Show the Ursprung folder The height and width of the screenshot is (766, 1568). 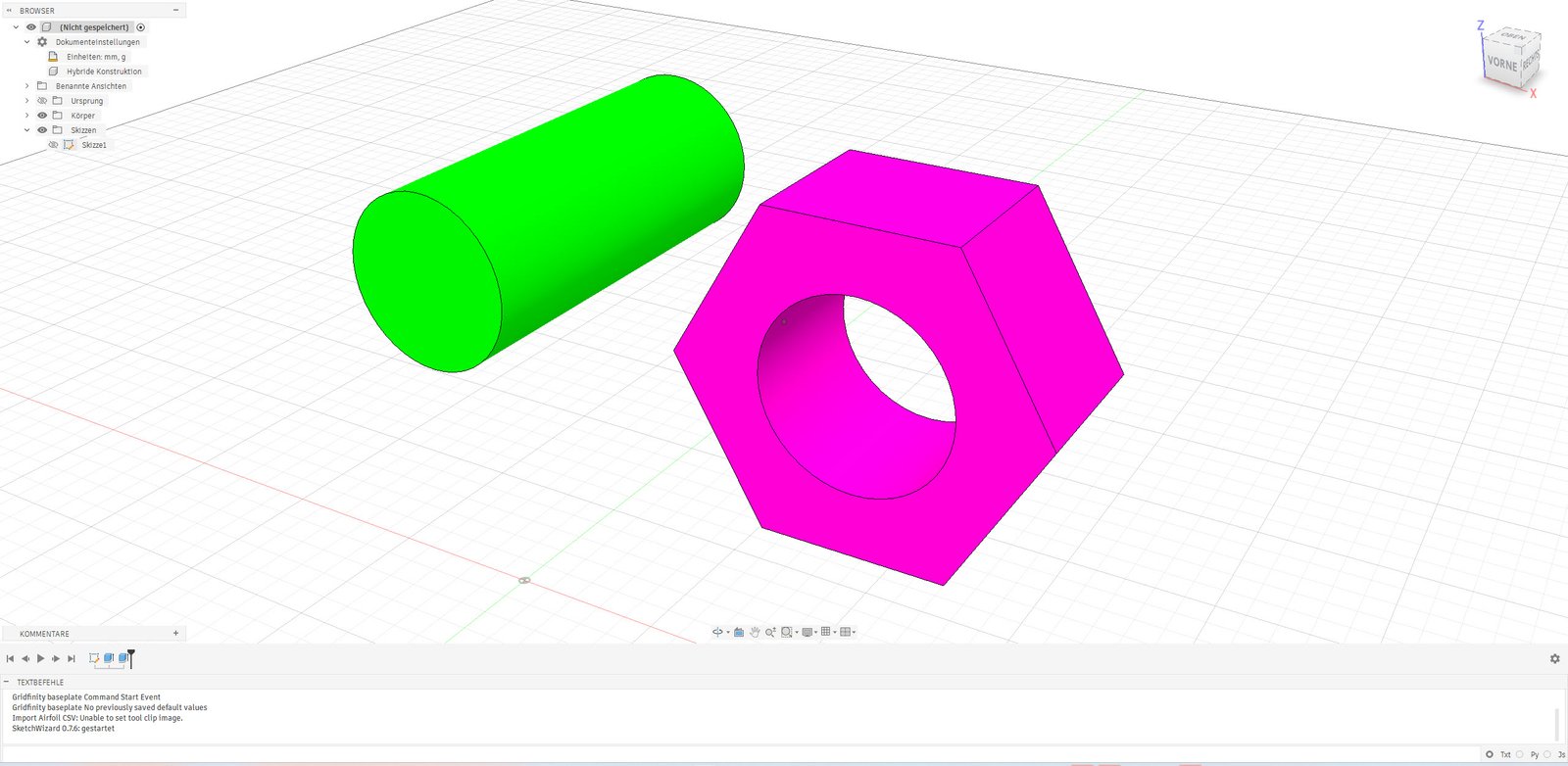tap(42, 101)
